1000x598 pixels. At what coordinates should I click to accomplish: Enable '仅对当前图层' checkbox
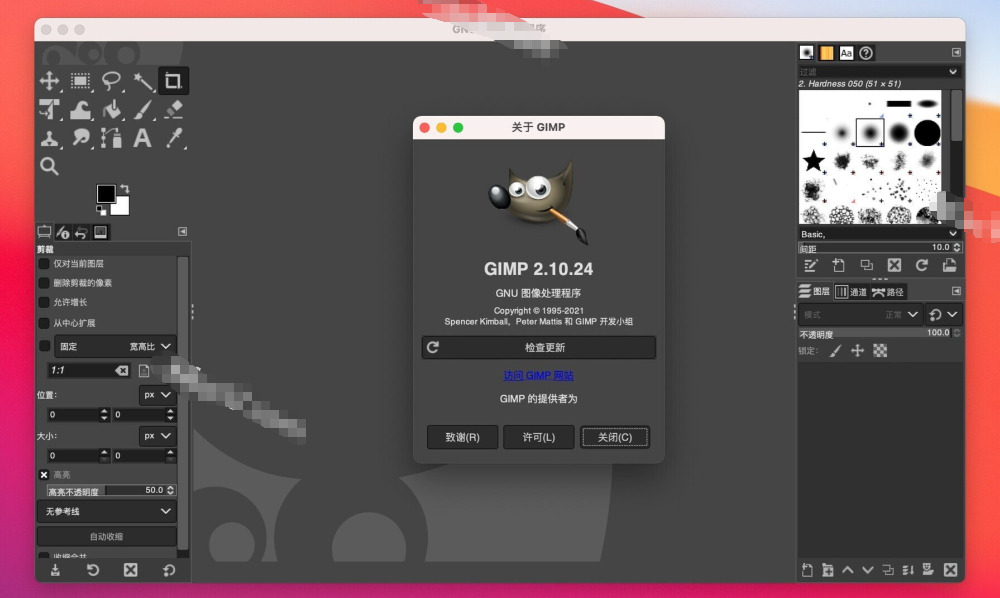(x=44, y=264)
